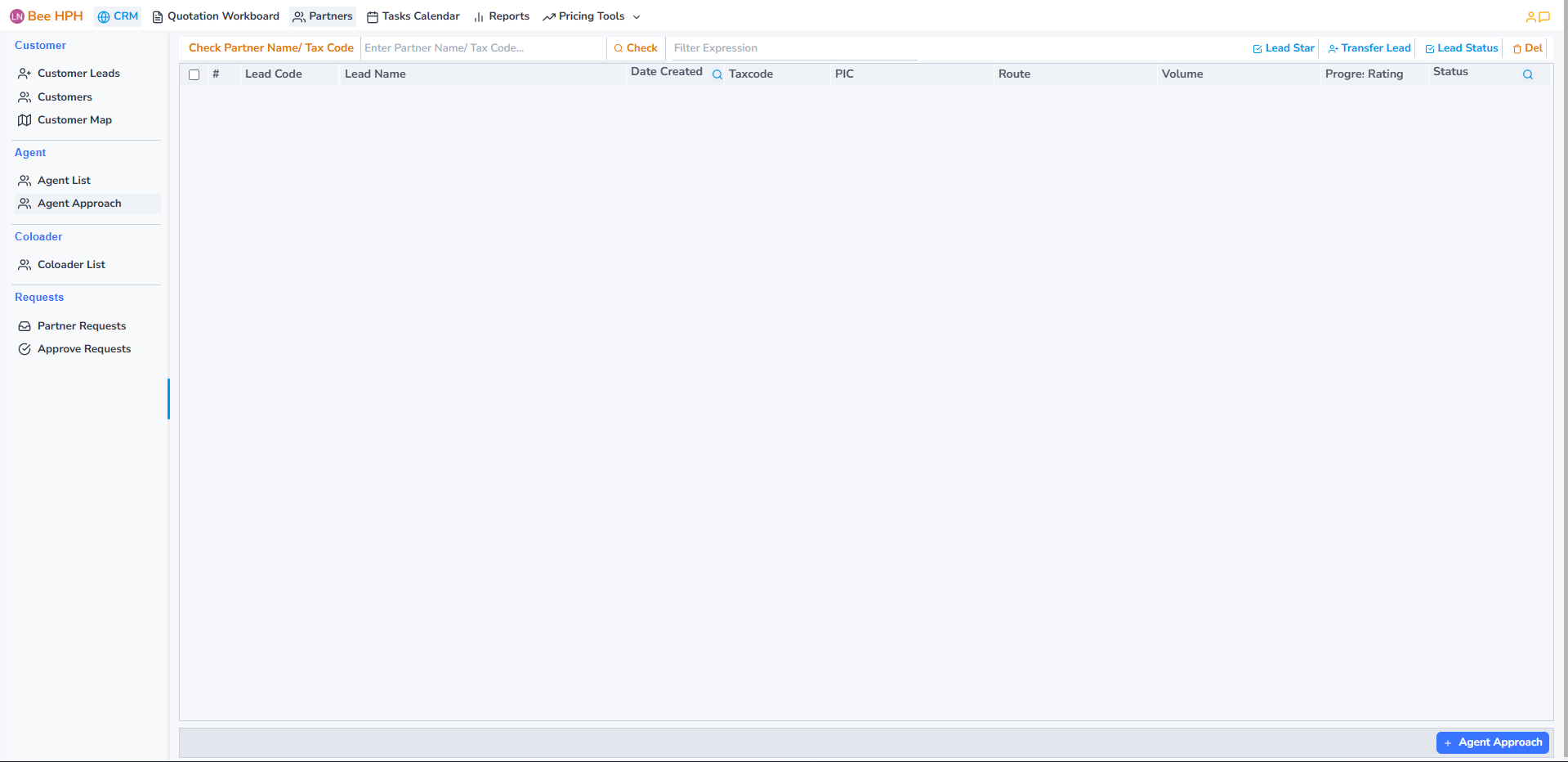Toggle the select-all checkbox in table header

(x=194, y=74)
